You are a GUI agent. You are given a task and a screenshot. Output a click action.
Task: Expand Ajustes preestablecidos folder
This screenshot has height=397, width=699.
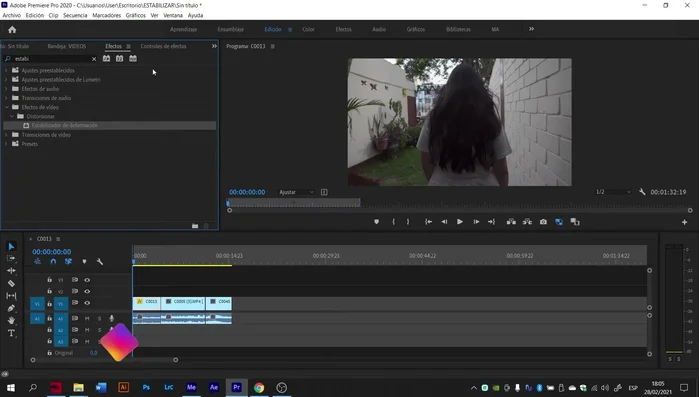coord(6,70)
